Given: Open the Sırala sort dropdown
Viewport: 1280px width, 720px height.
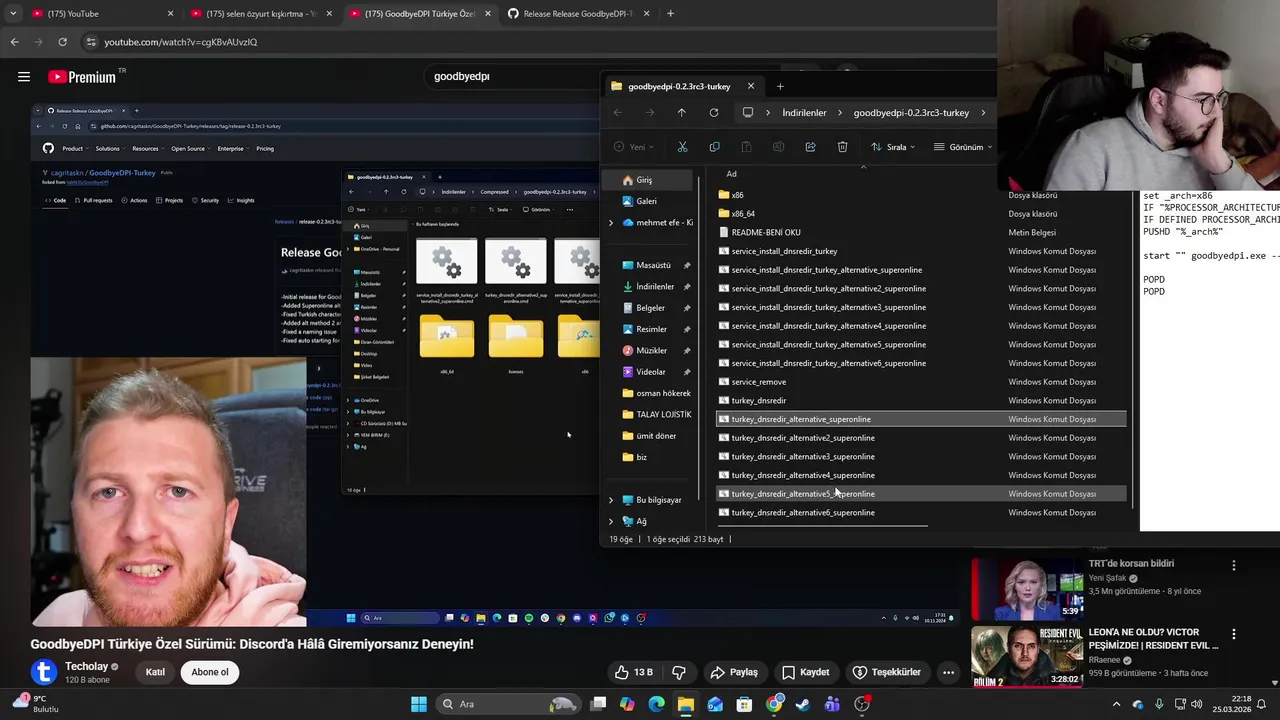Looking at the screenshot, I should click(x=894, y=147).
